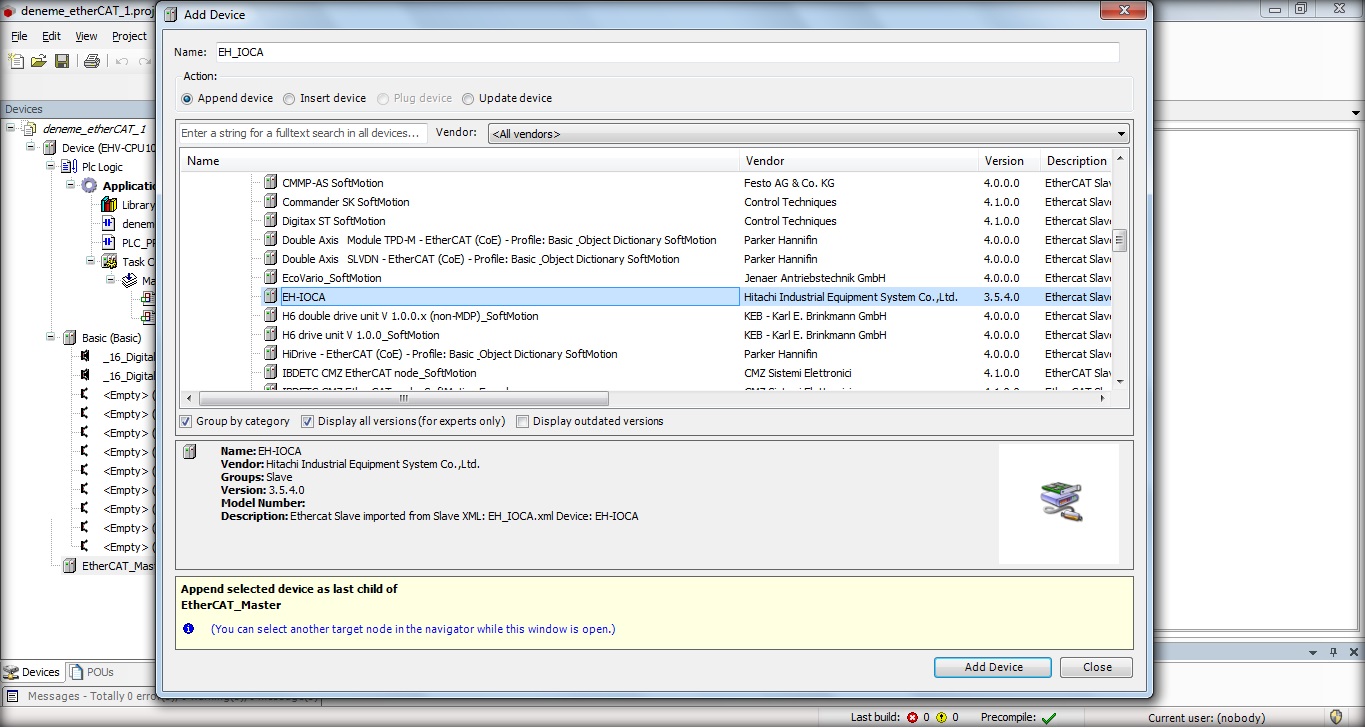Select the Insert device radio button

289,99
